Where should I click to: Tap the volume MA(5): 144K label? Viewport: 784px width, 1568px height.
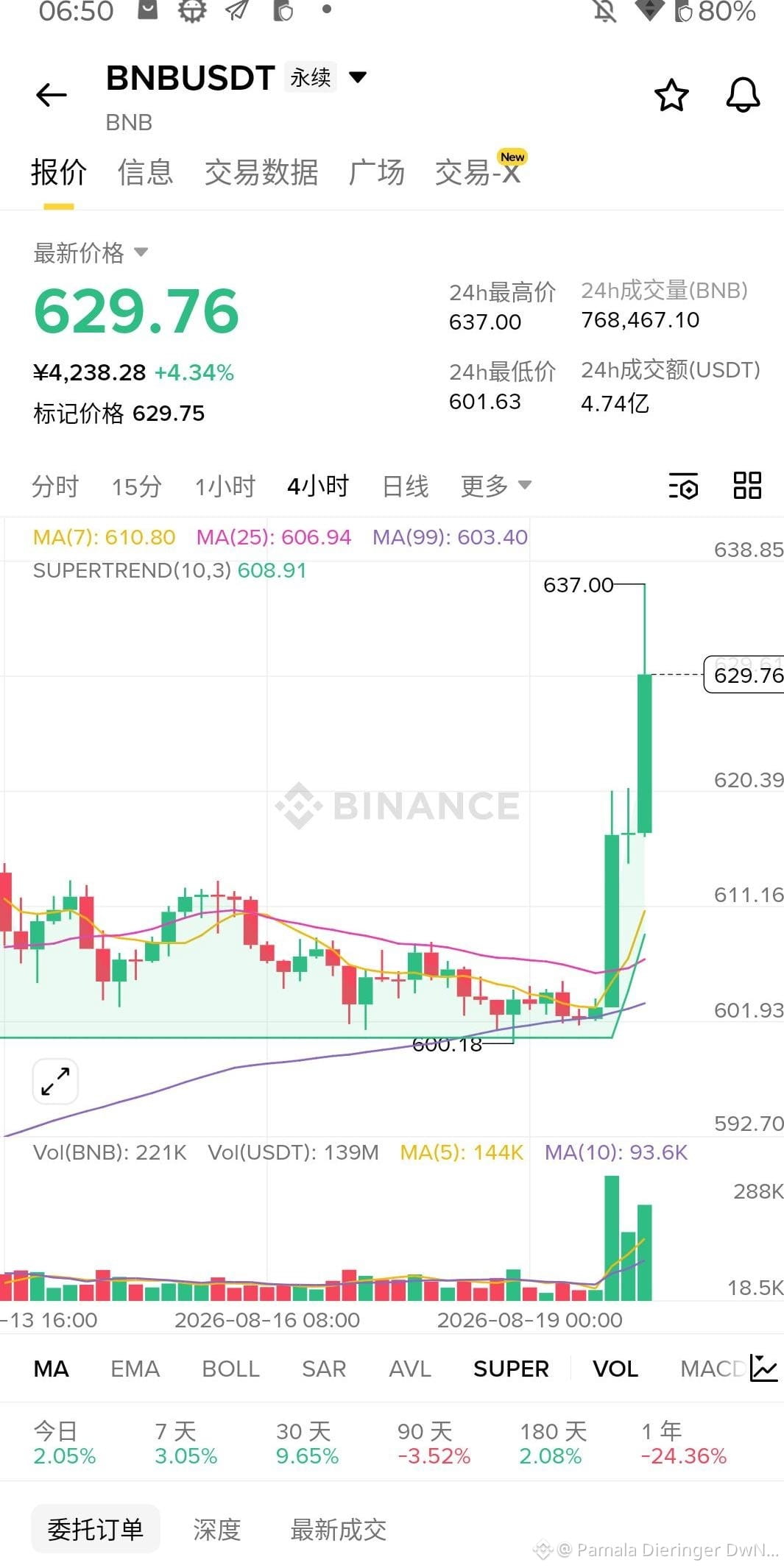click(x=462, y=1153)
